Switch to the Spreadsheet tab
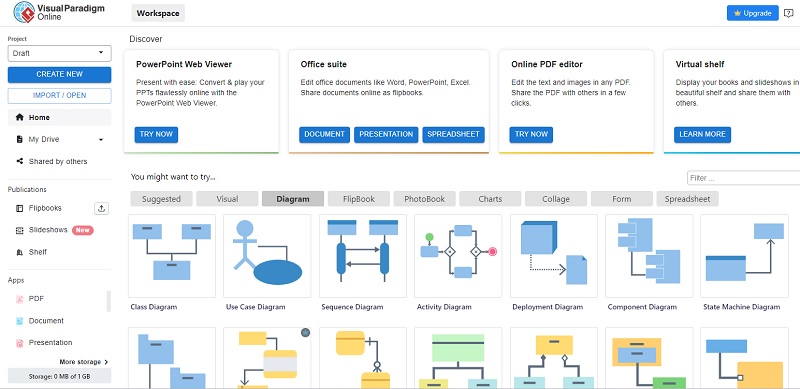This screenshot has width=800, height=389. [x=687, y=199]
